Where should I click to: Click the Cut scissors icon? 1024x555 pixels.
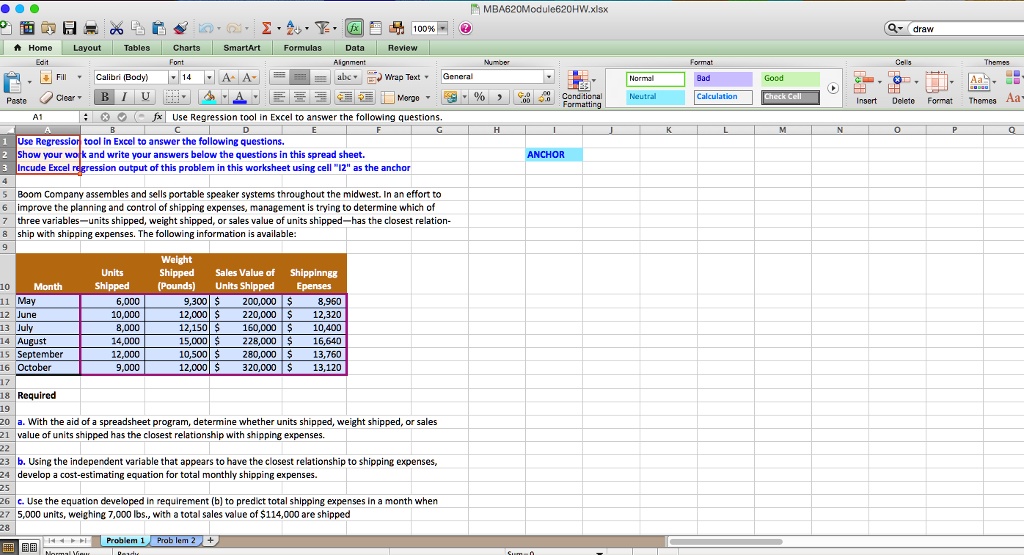click(x=116, y=28)
